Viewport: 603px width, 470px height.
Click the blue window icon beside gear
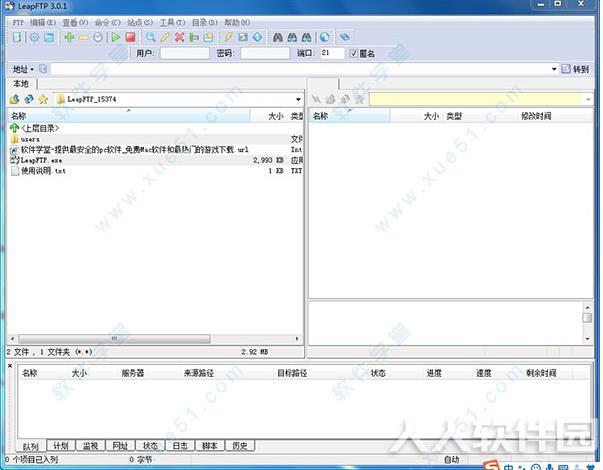pos(49,37)
